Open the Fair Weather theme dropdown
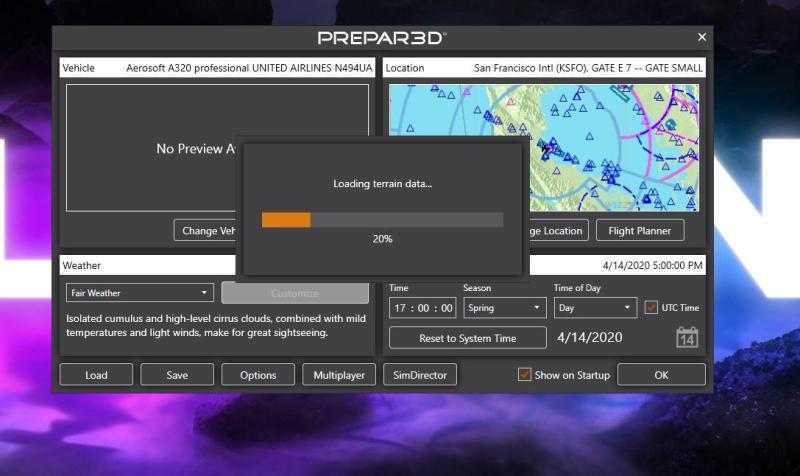 [140, 293]
